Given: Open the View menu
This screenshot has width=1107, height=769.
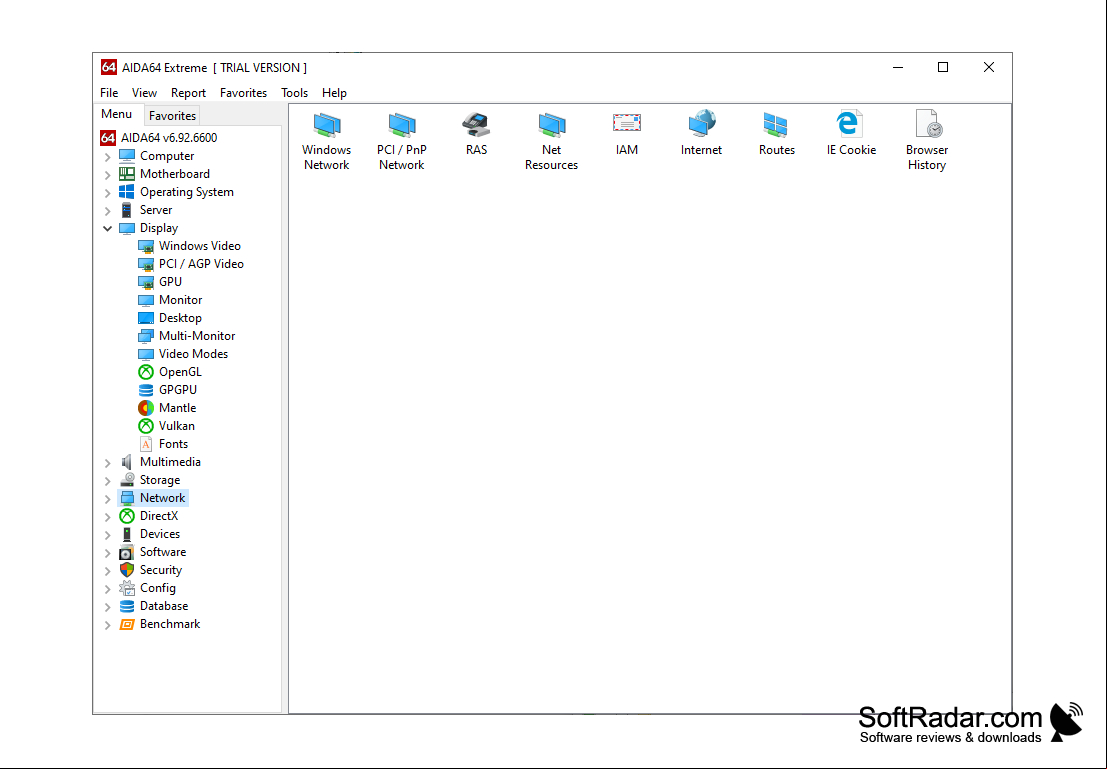Looking at the screenshot, I should [x=144, y=93].
